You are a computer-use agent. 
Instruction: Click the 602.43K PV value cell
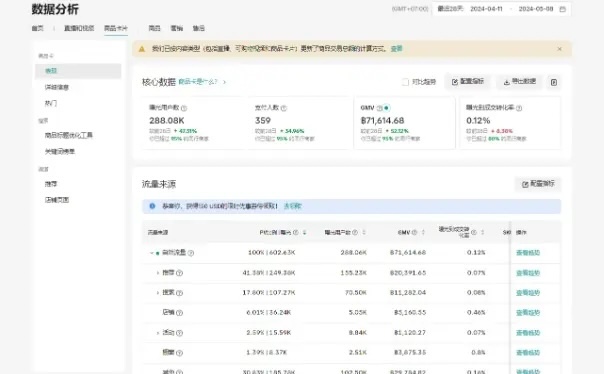[x=283, y=253]
